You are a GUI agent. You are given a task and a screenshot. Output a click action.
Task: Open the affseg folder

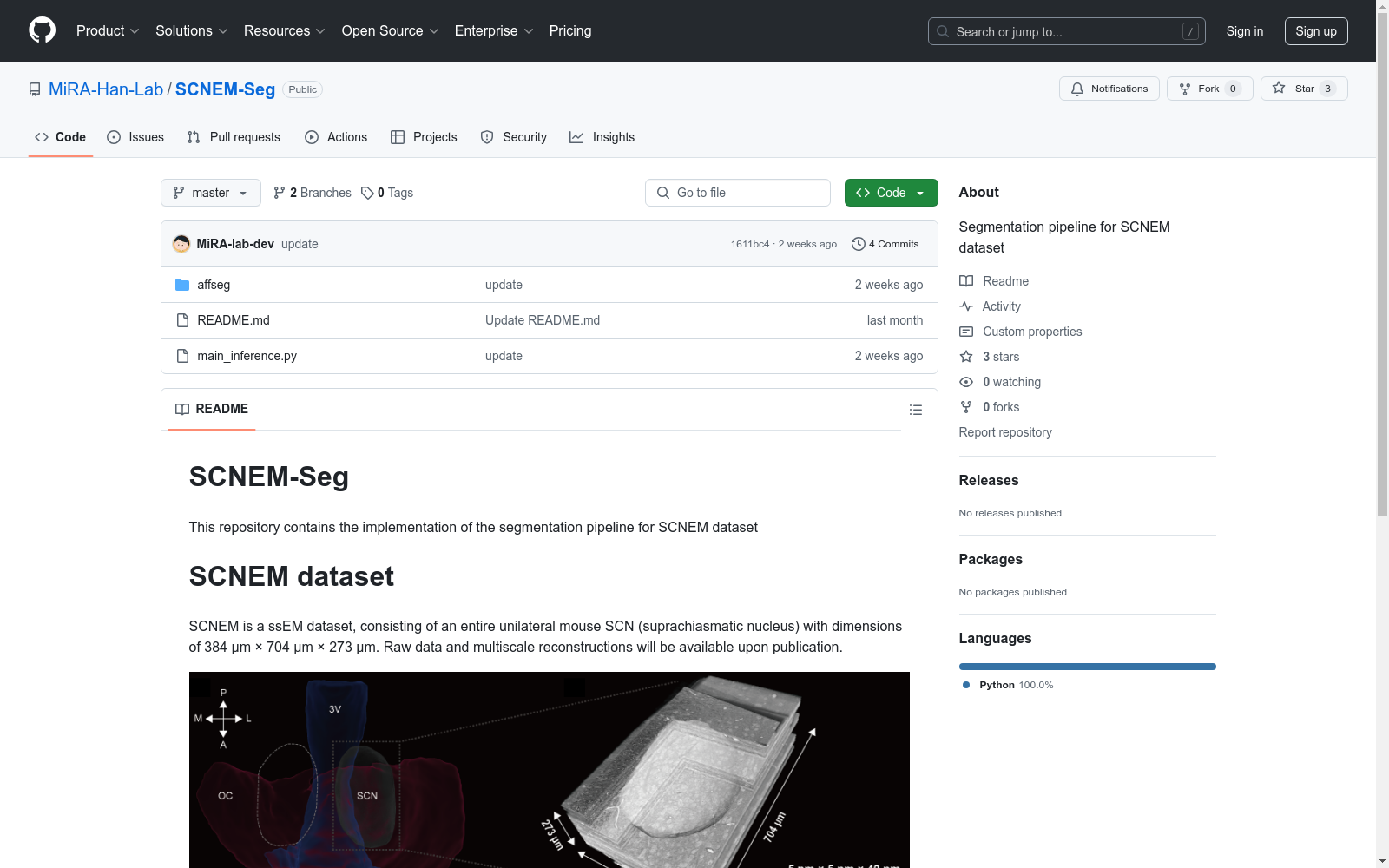coord(214,285)
